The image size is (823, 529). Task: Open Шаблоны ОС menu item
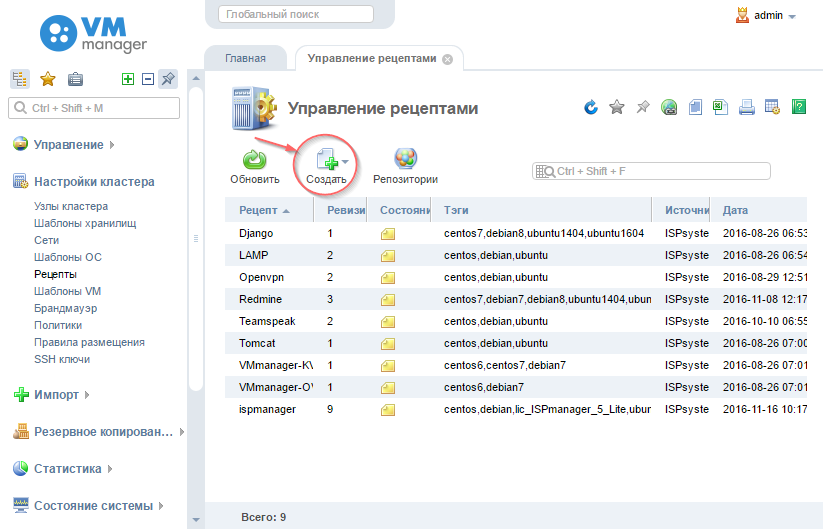point(68,257)
